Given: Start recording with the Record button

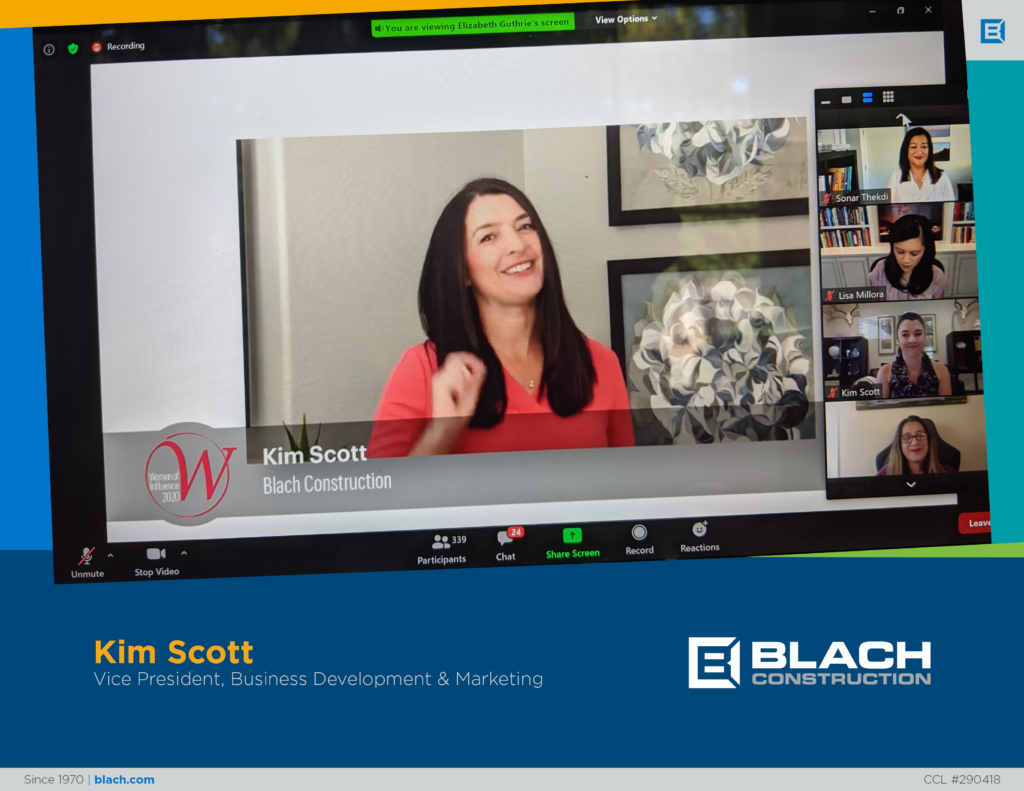Looking at the screenshot, I should pos(639,540).
